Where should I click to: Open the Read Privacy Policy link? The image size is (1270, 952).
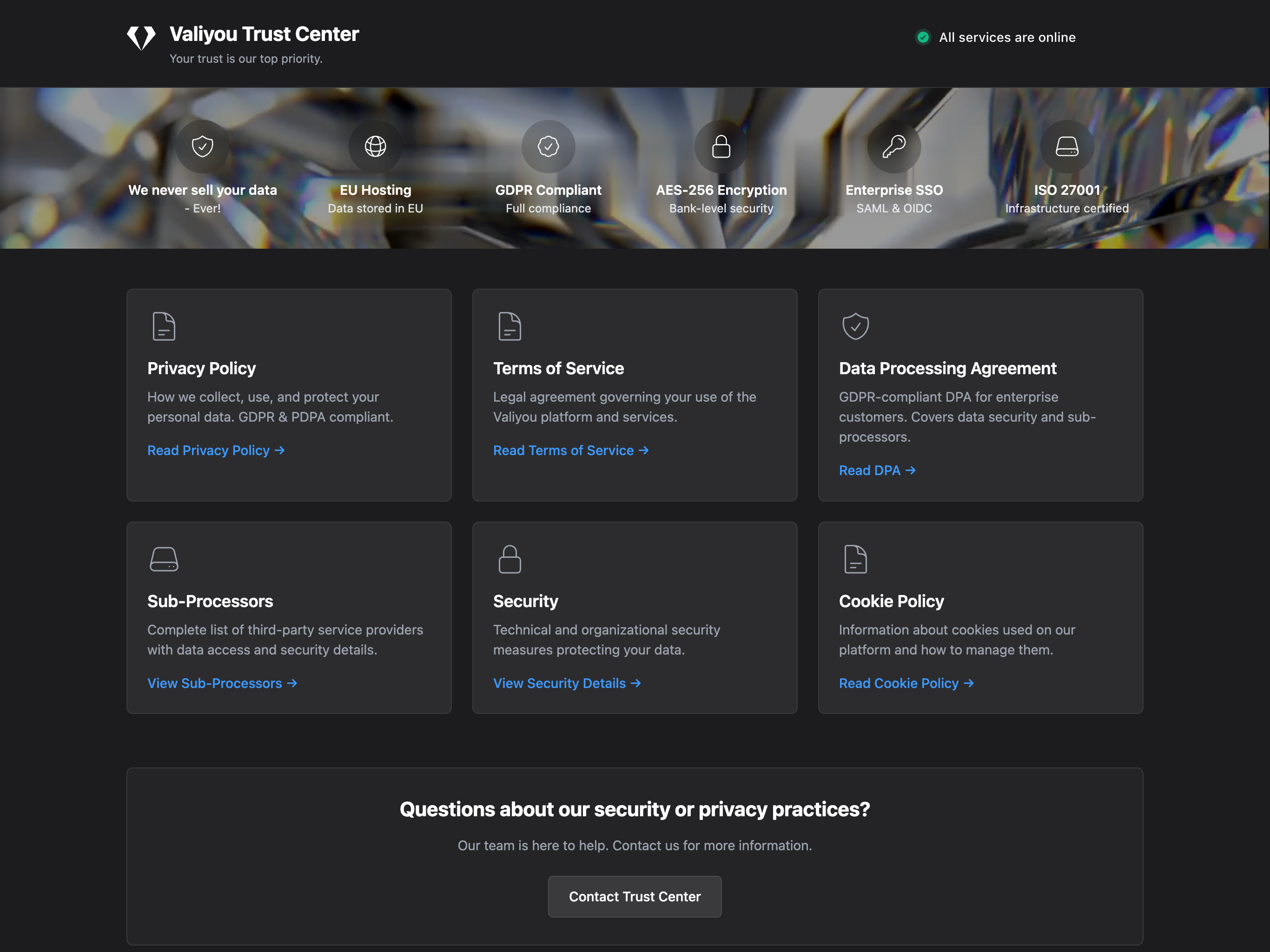(216, 450)
